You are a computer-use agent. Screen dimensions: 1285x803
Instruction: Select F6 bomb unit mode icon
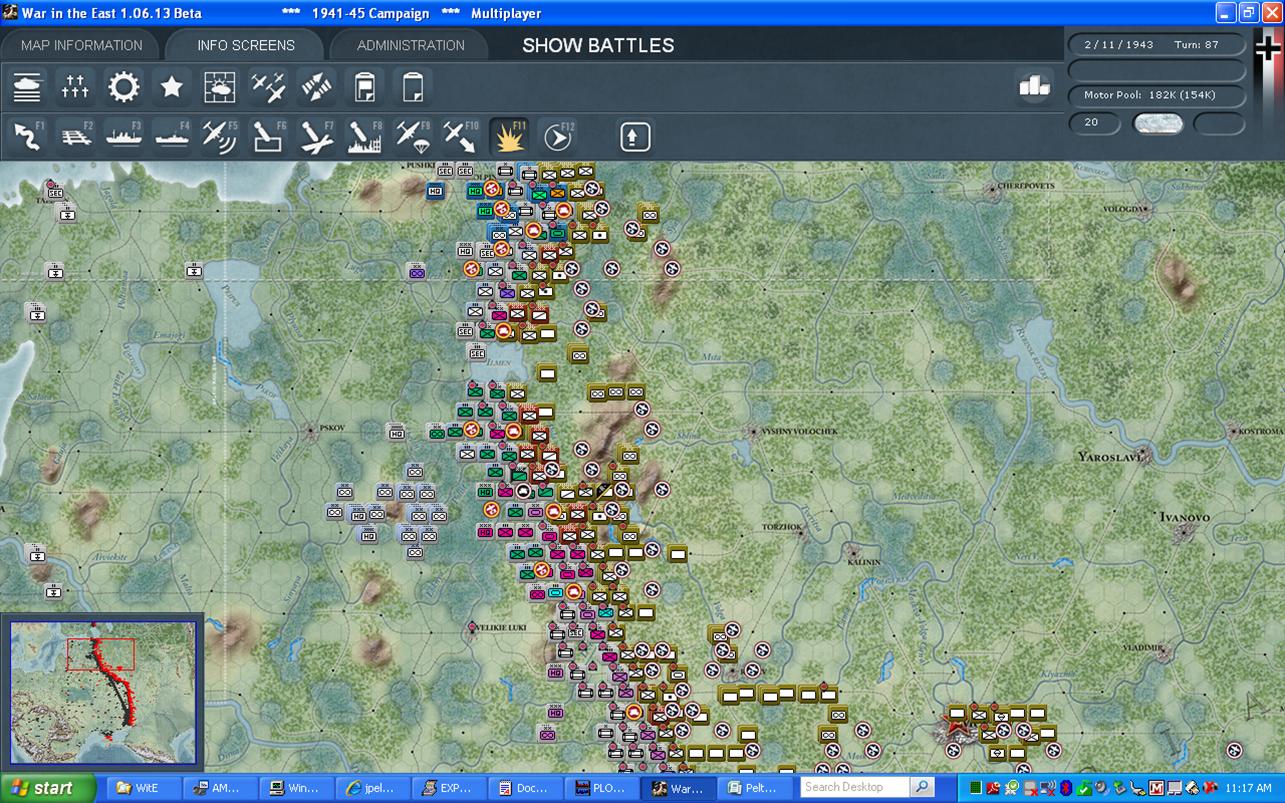click(268, 136)
